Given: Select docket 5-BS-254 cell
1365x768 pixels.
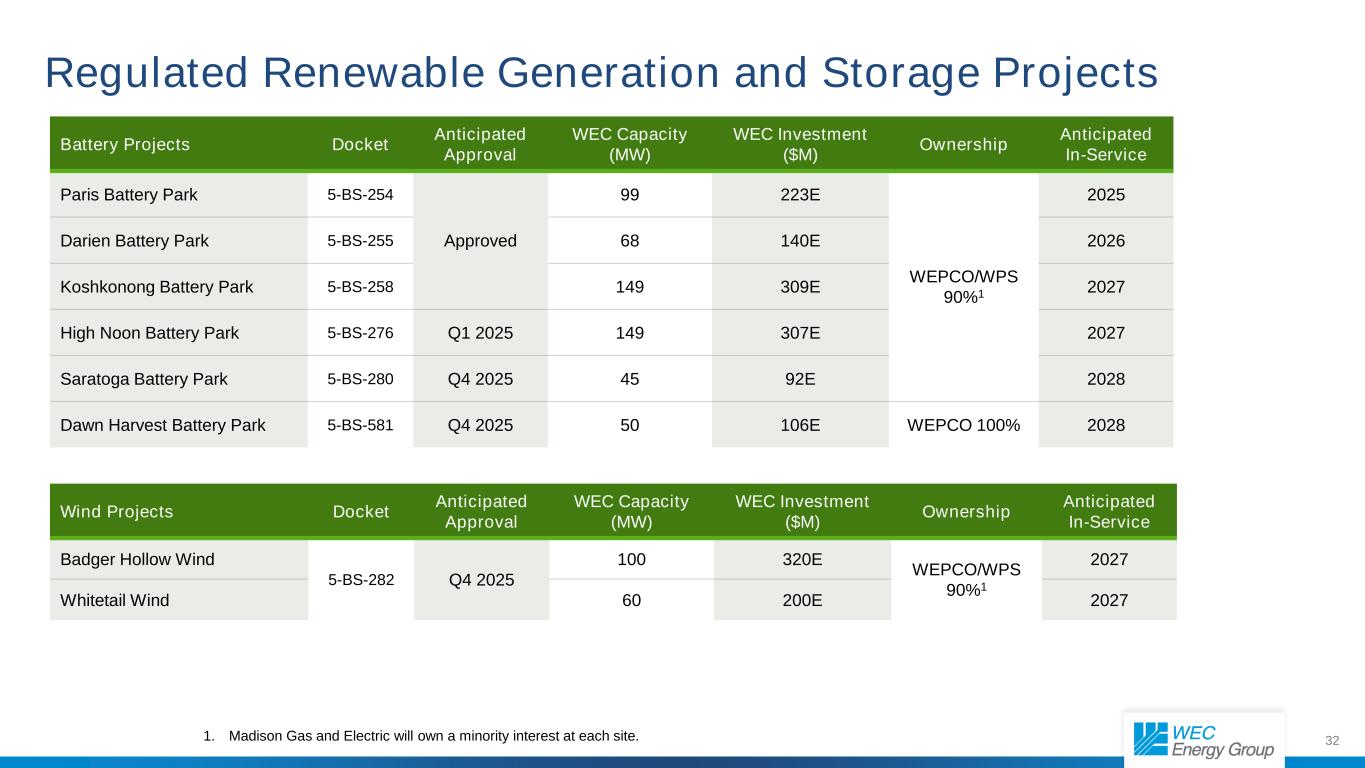Looking at the screenshot, I should (x=361, y=195).
